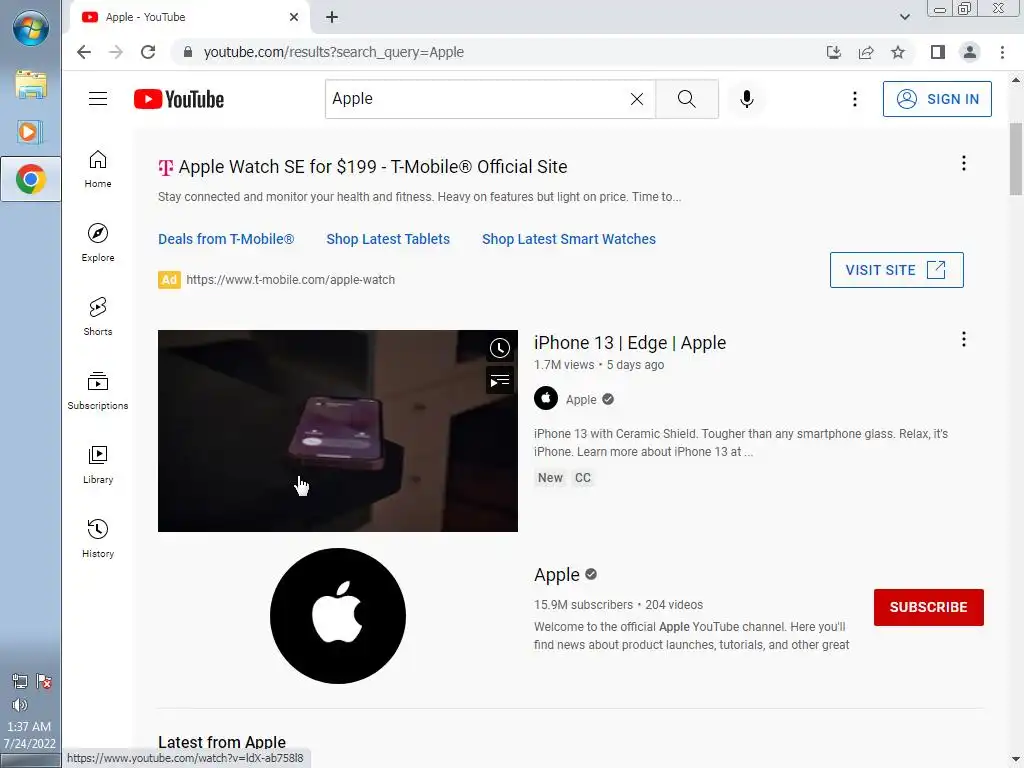Image resolution: width=1024 pixels, height=768 pixels.
Task: Click the scrollbar down arrow
Action: (1016, 758)
